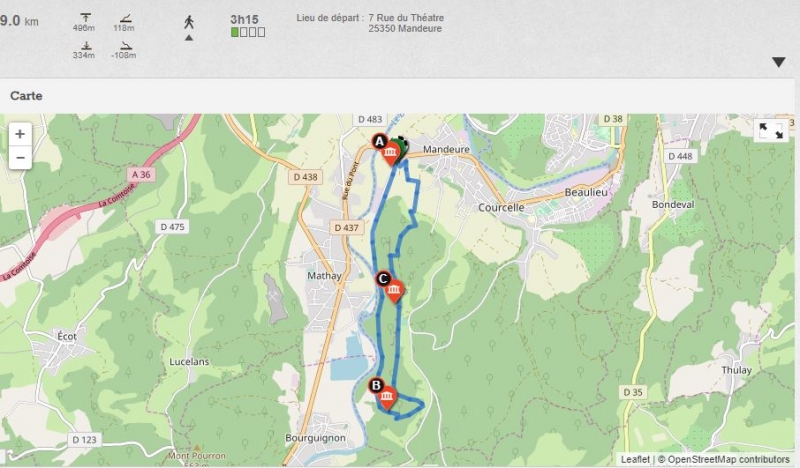Toggle fullscreen map view
The height and width of the screenshot is (468, 800).
coord(771,131)
